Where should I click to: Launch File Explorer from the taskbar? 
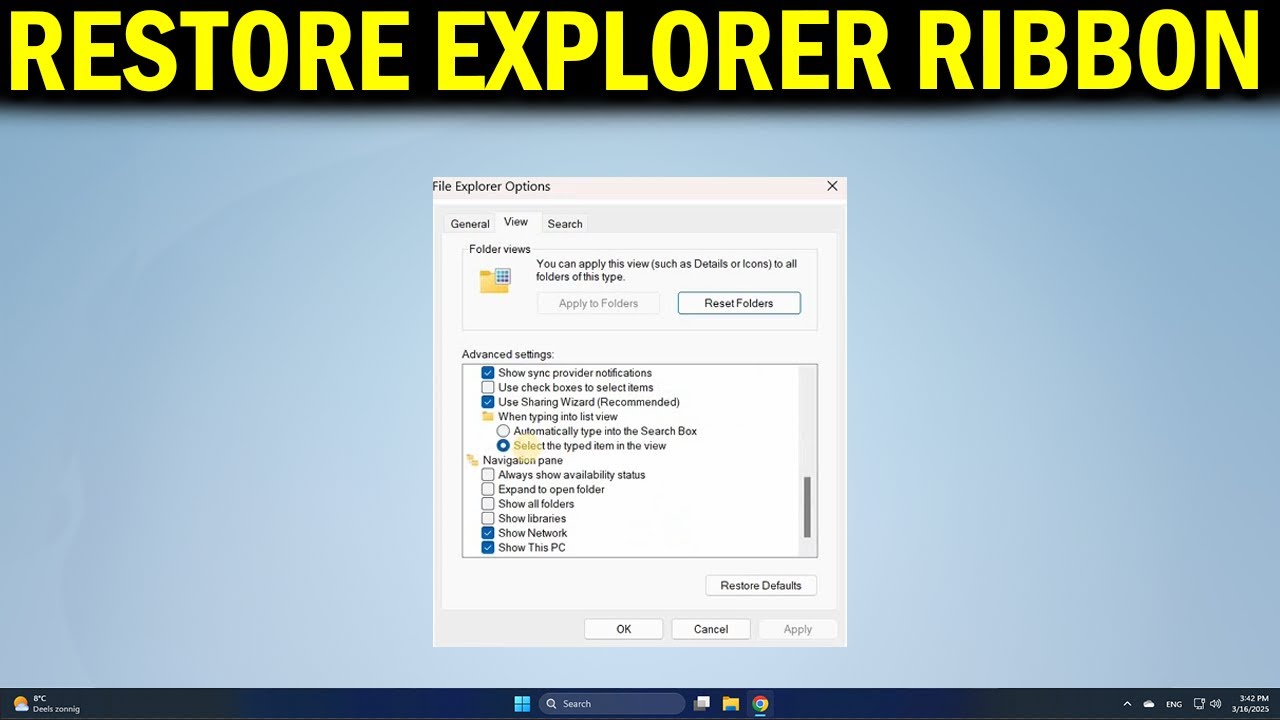(x=731, y=704)
